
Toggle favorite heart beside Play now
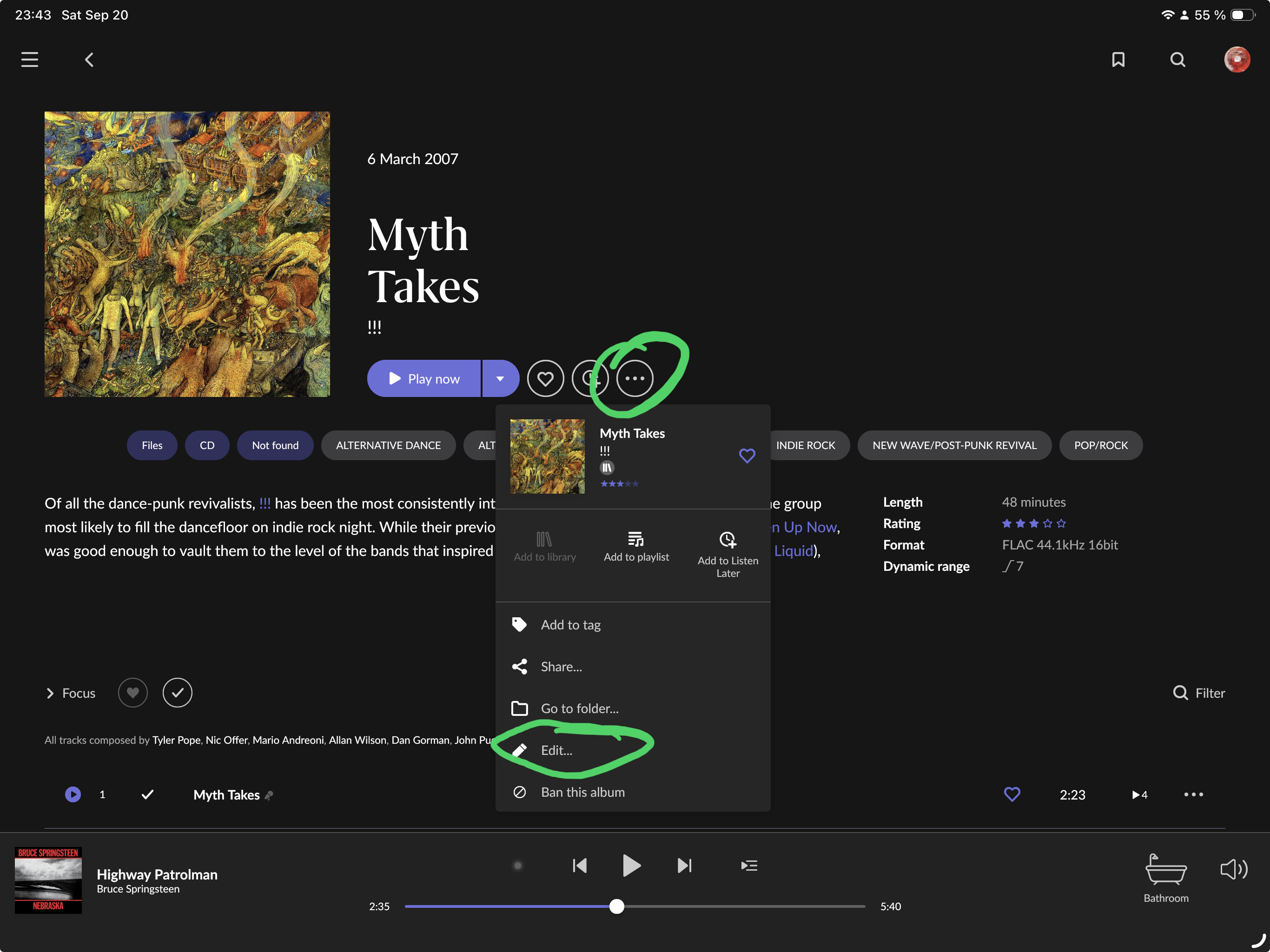tap(545, 378)
